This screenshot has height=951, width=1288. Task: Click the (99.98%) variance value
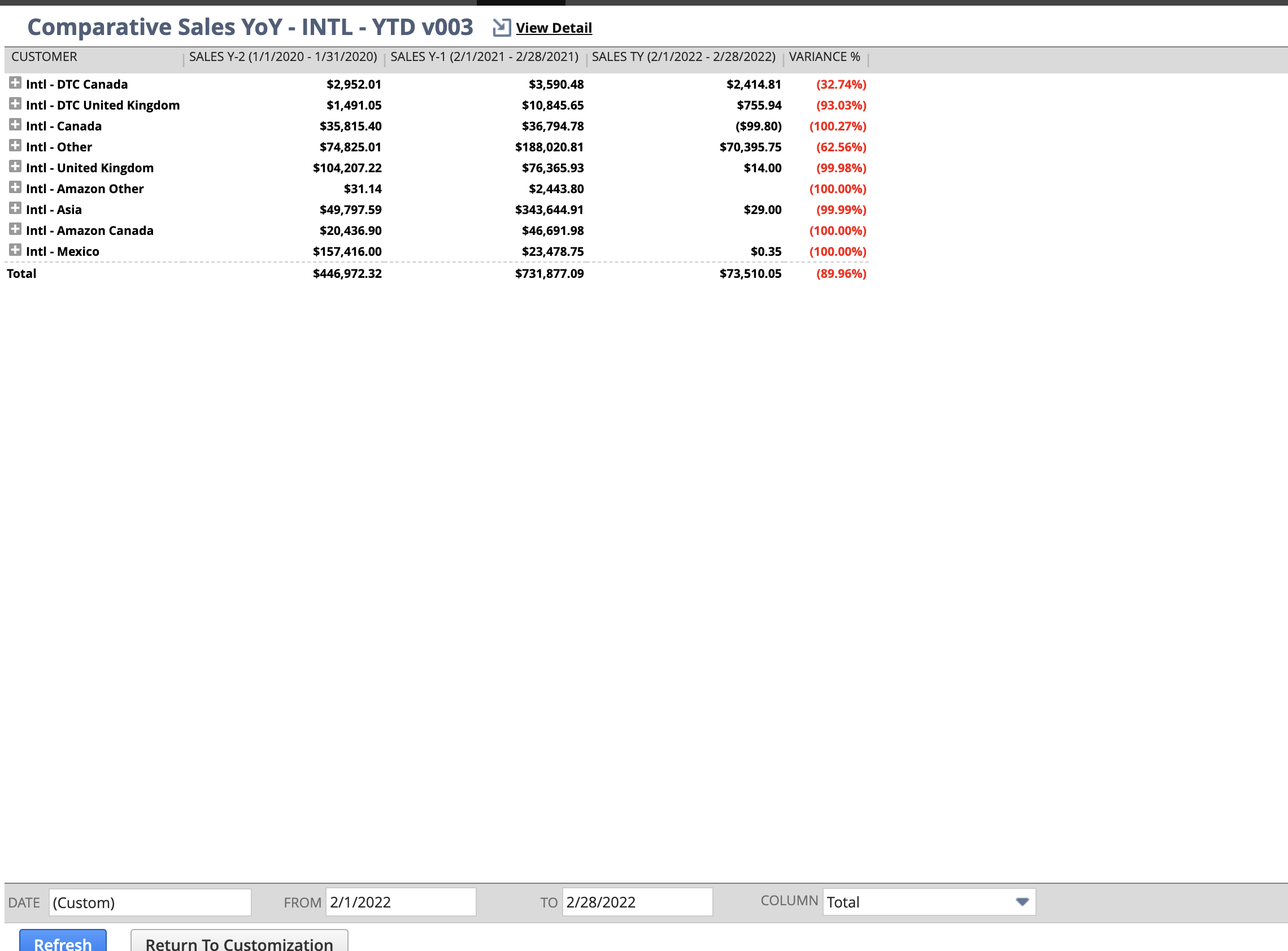pyautogui.click(x=841, y=168)
